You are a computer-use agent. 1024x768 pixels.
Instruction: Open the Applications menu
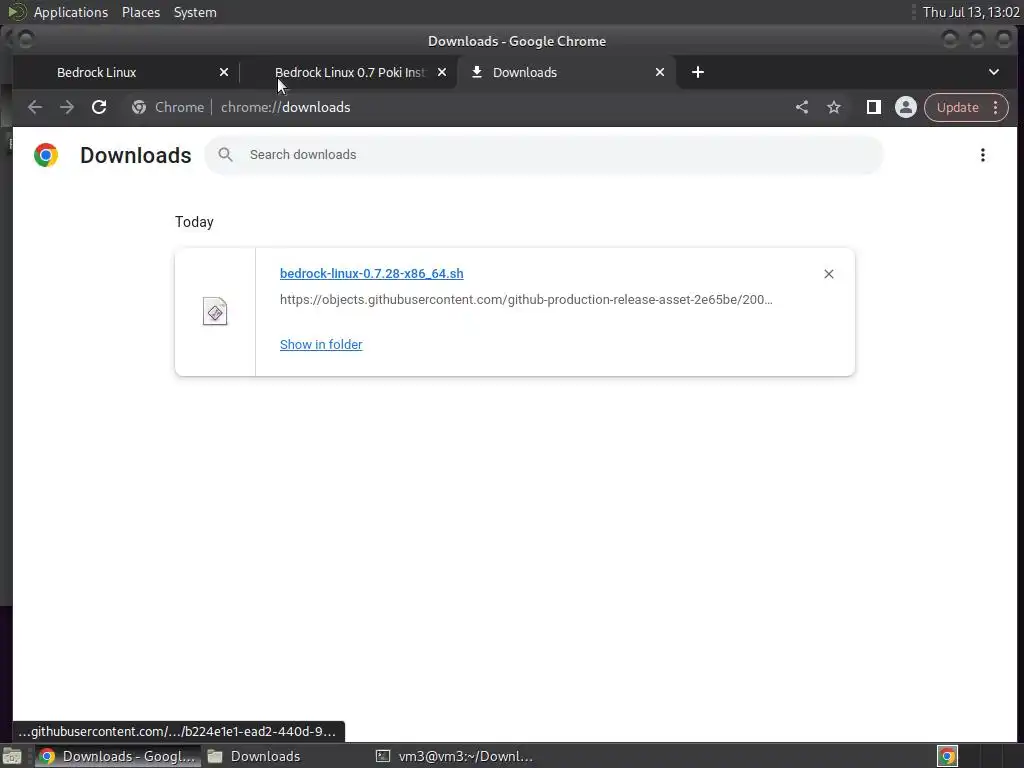pyautogui.click(x=71, y=12)
